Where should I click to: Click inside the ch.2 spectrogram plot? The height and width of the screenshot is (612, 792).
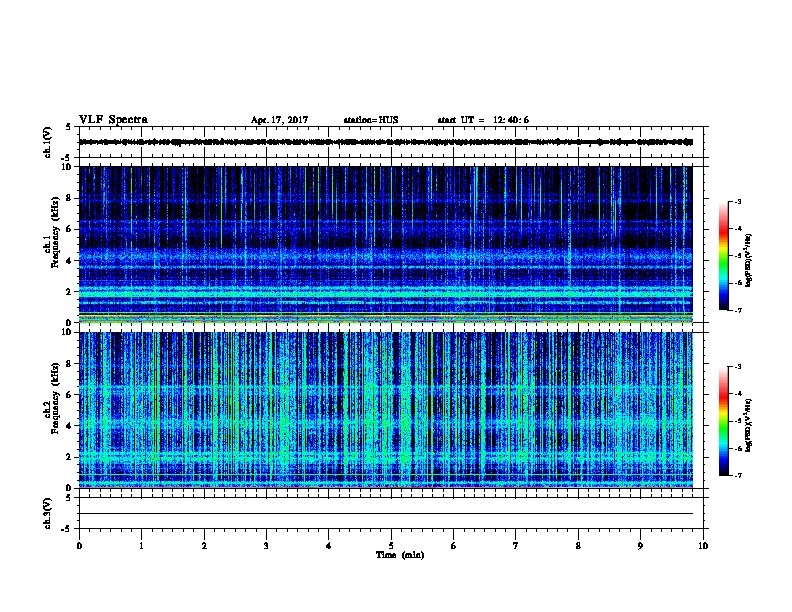coord(386,410)
